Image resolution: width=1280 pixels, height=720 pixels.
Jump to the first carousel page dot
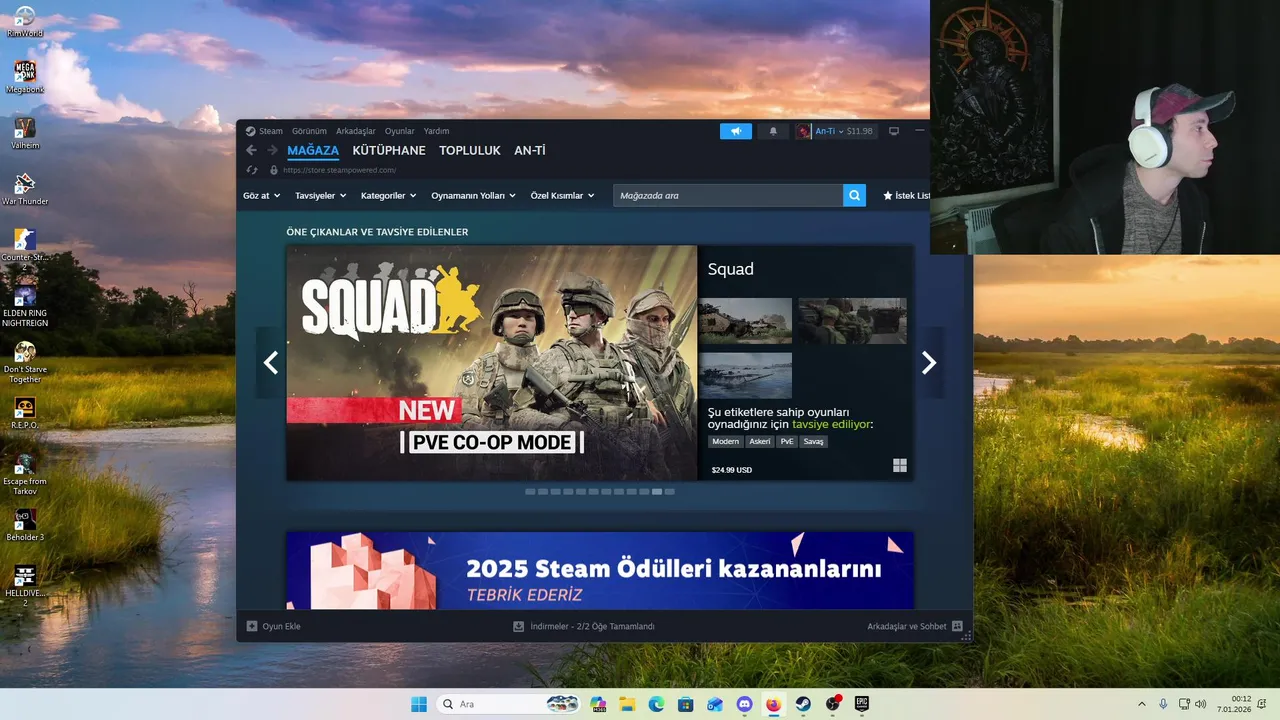click(x=530, y=492)
